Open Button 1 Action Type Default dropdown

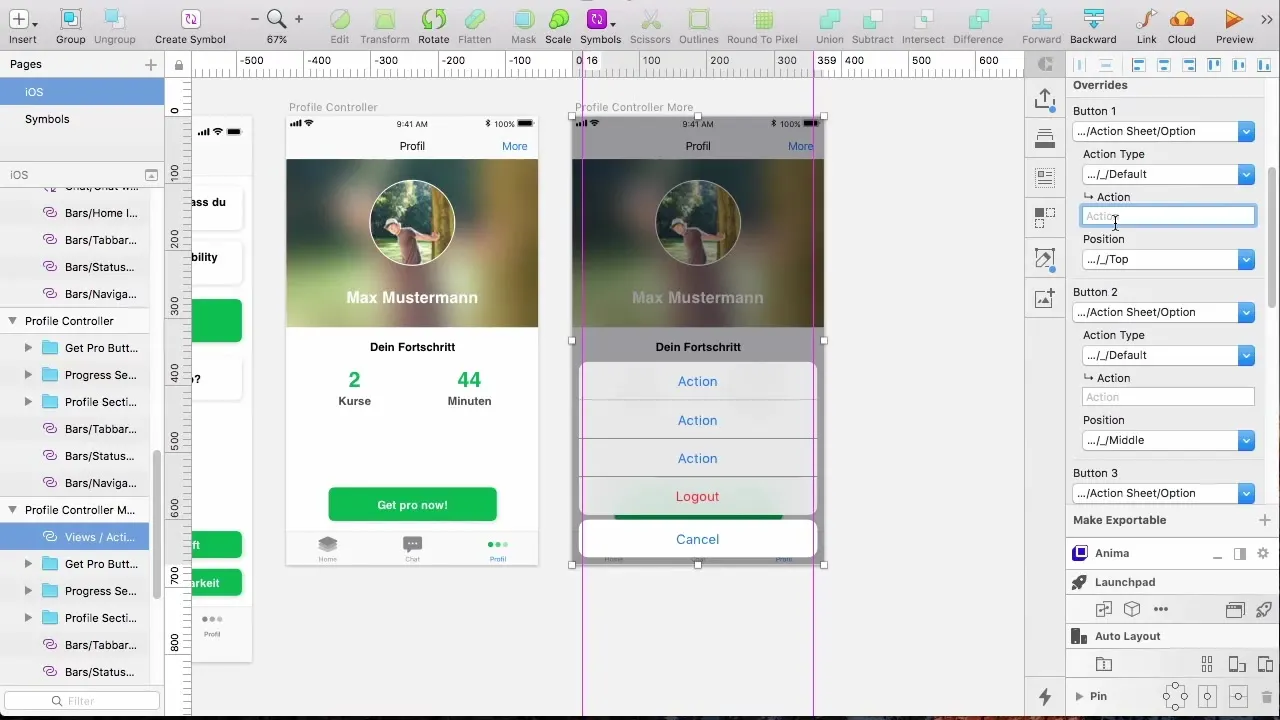(x=1168, y=174)
